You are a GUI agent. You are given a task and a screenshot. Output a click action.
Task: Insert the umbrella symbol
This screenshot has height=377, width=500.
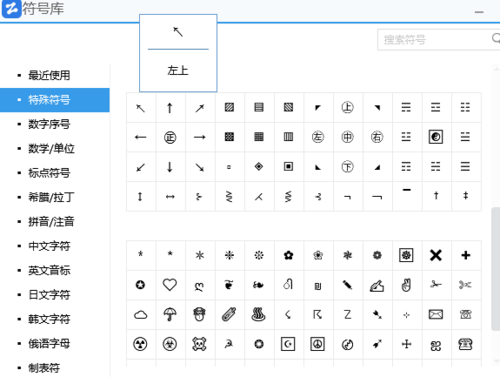pos(170,315)
